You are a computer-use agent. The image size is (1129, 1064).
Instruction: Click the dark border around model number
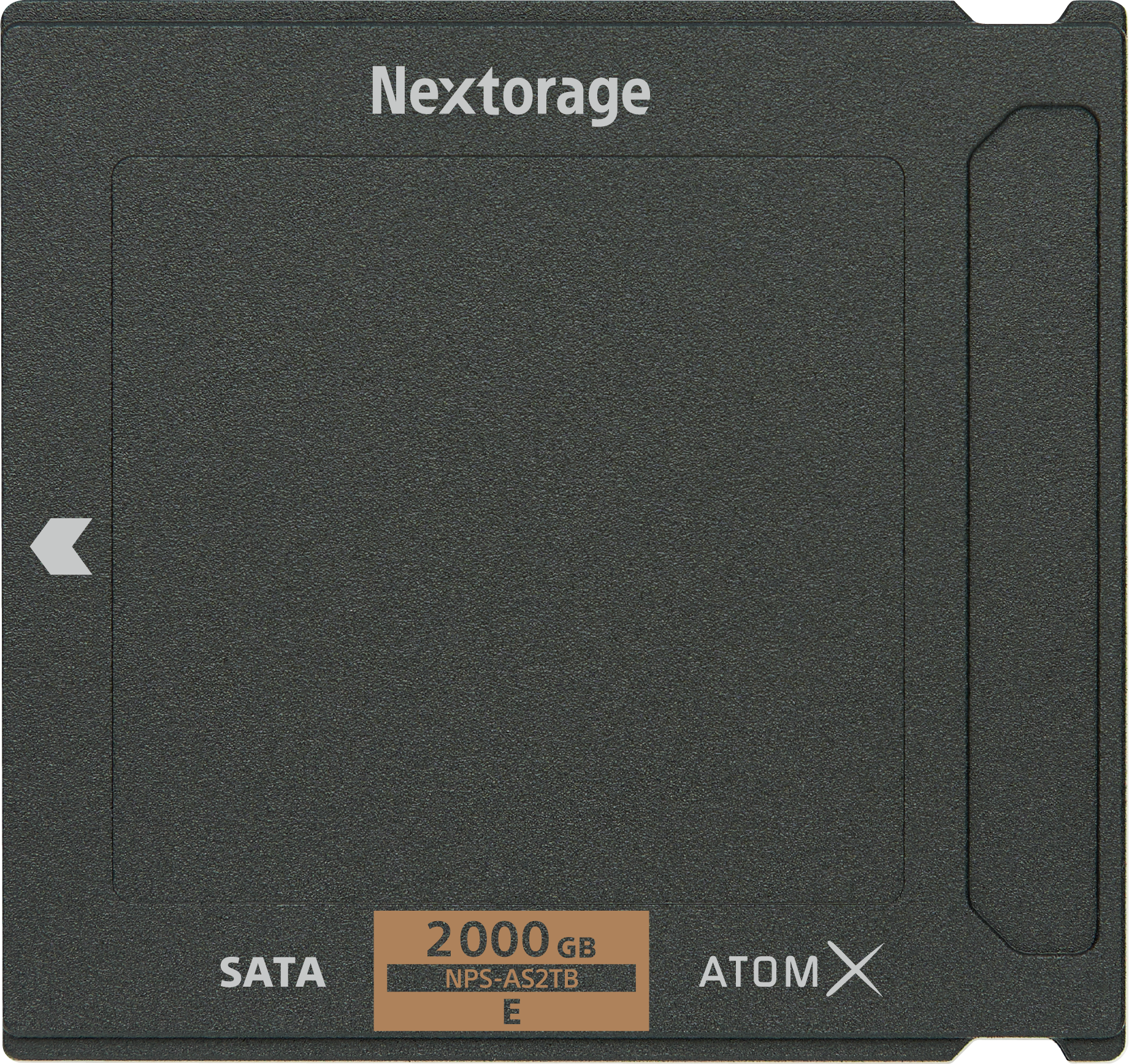(x=511, y=979)
